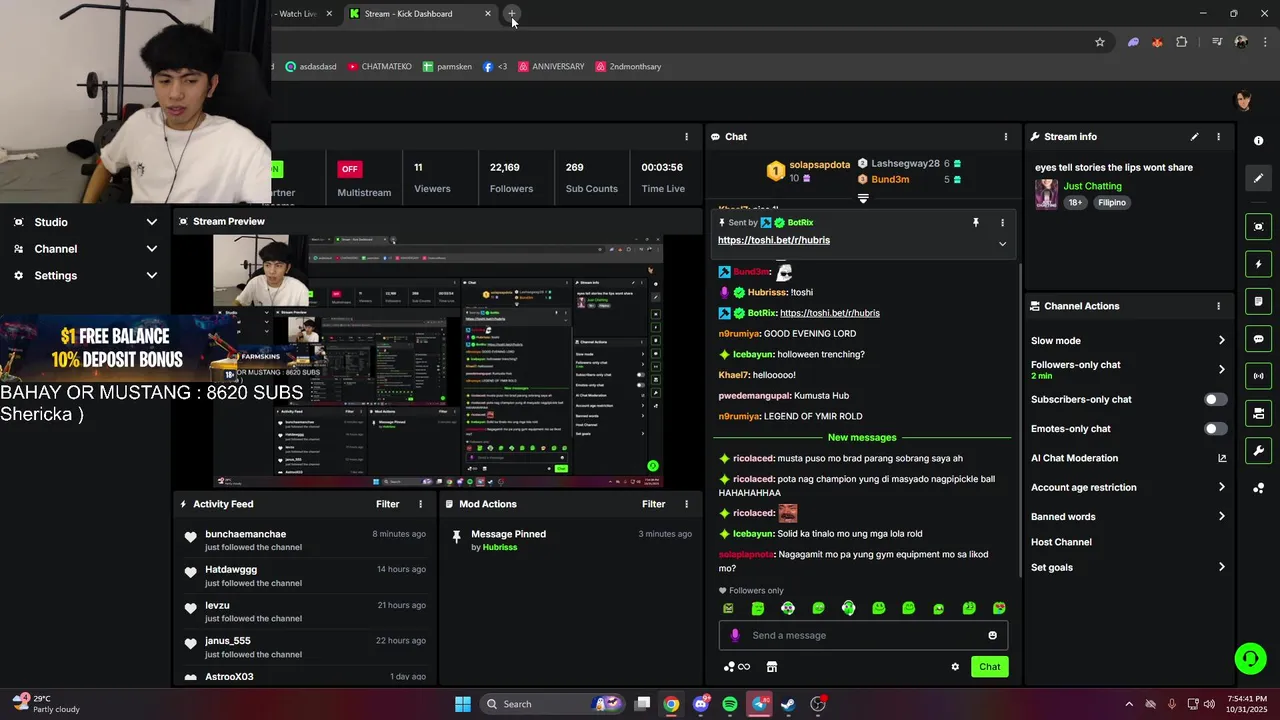Click the channel points infinity icon
1280x720 pixels.
(x=737, y=667)
